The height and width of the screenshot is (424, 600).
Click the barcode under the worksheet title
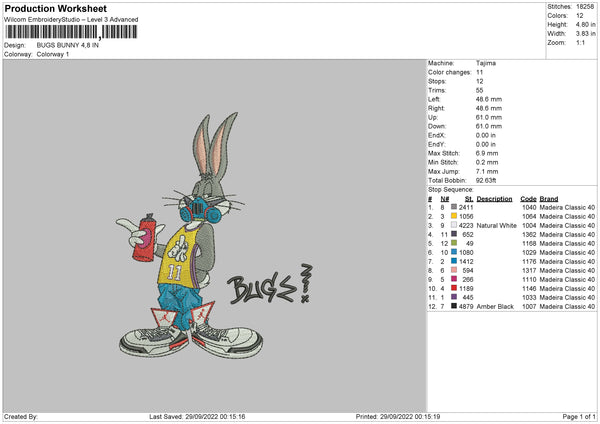point(71,32)
